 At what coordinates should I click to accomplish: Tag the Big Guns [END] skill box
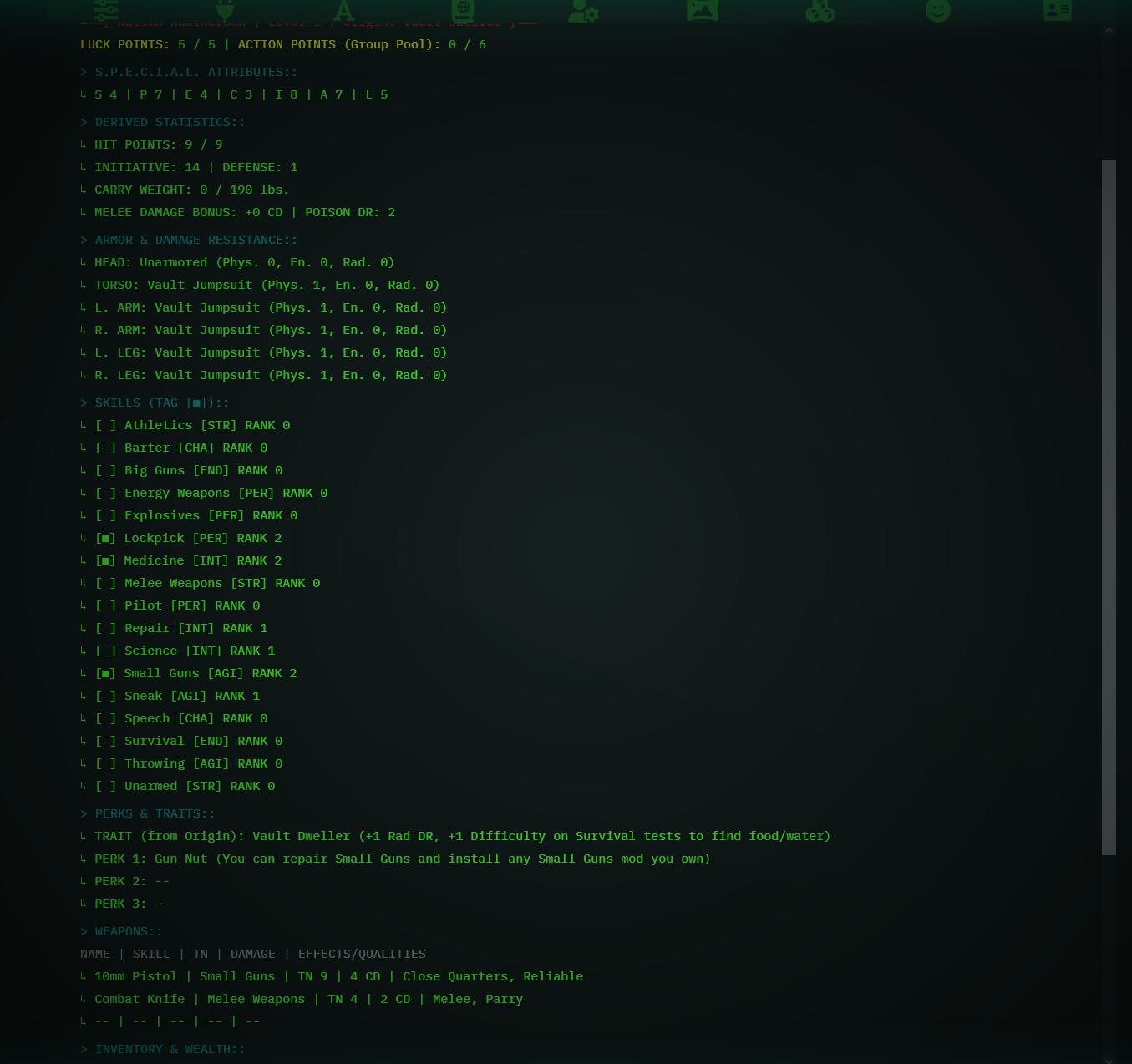pos(106,470)
